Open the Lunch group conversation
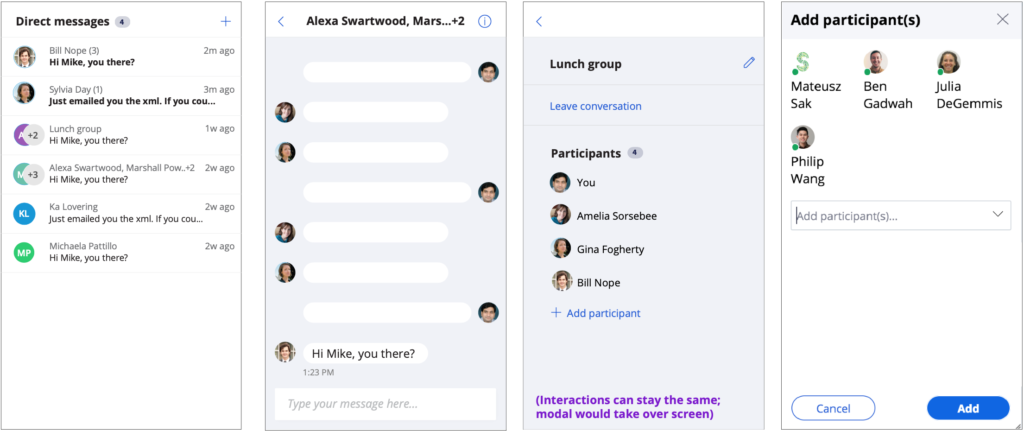This screenshot has width=1024, height=431. click(x=121, y=135)
